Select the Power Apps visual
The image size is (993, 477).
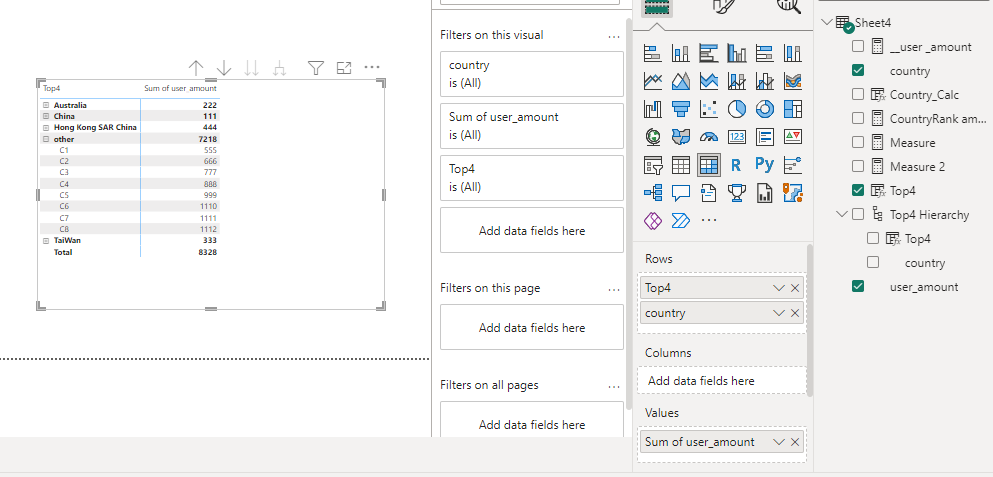tap(653, 220)
